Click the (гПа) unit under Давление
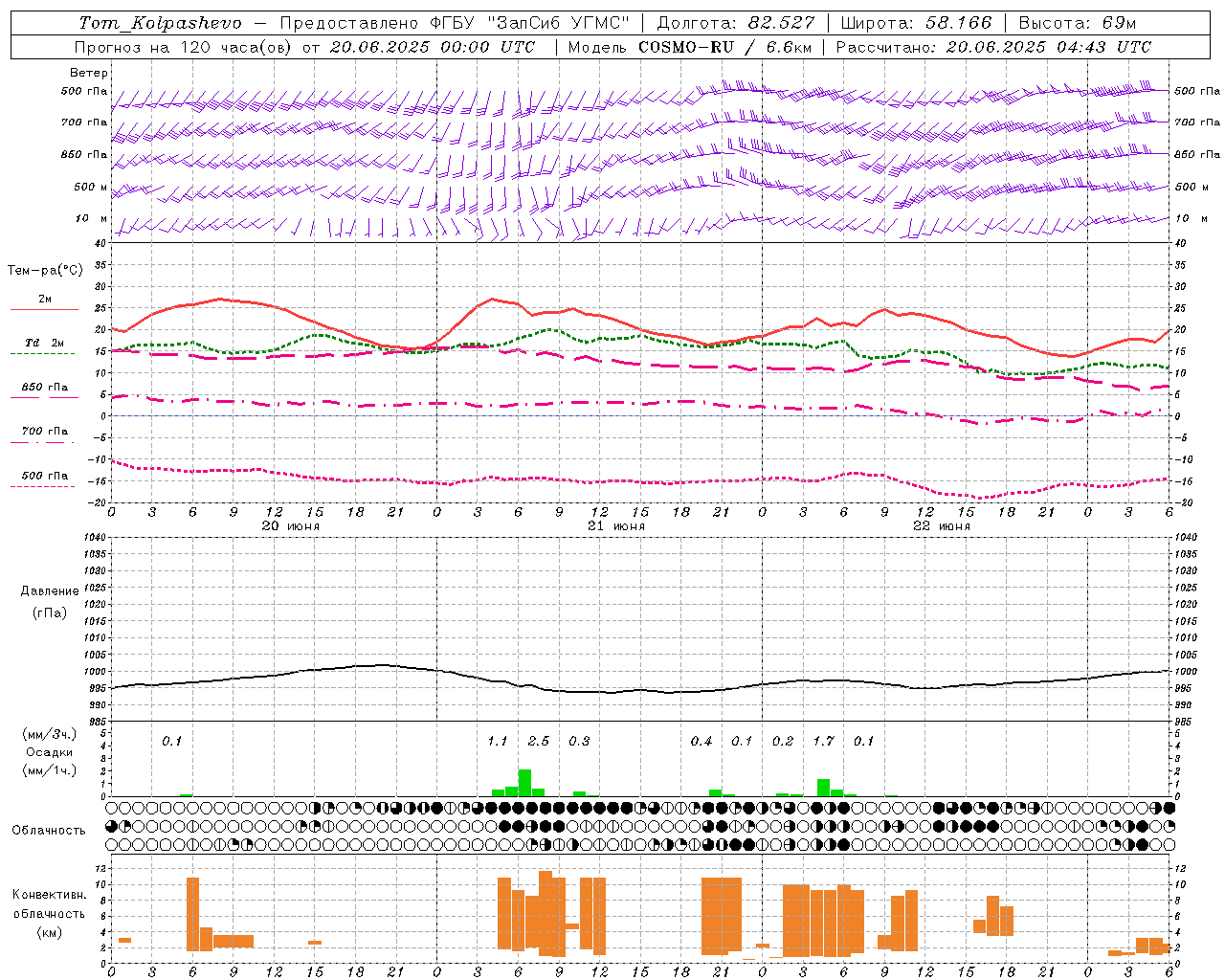 point(50,612)
